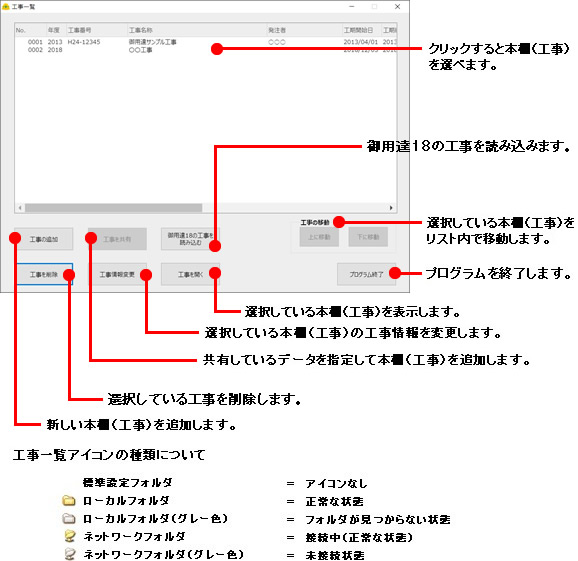The width and height of the screenshot is (578, 561).
Task: Select row 0002 ○○工事
Action: (206, 50)
